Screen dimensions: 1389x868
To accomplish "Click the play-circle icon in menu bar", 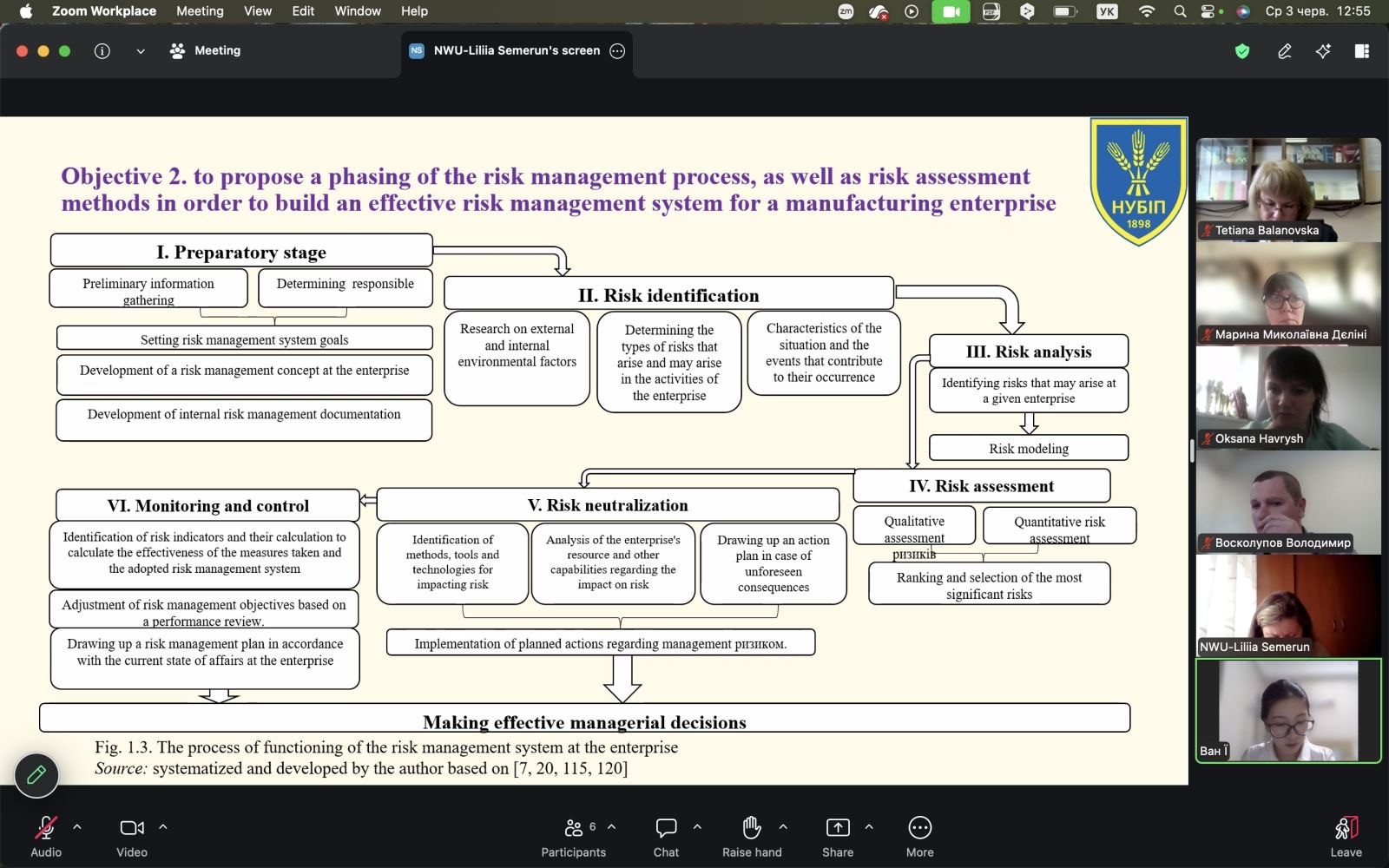I will (912, 11).
